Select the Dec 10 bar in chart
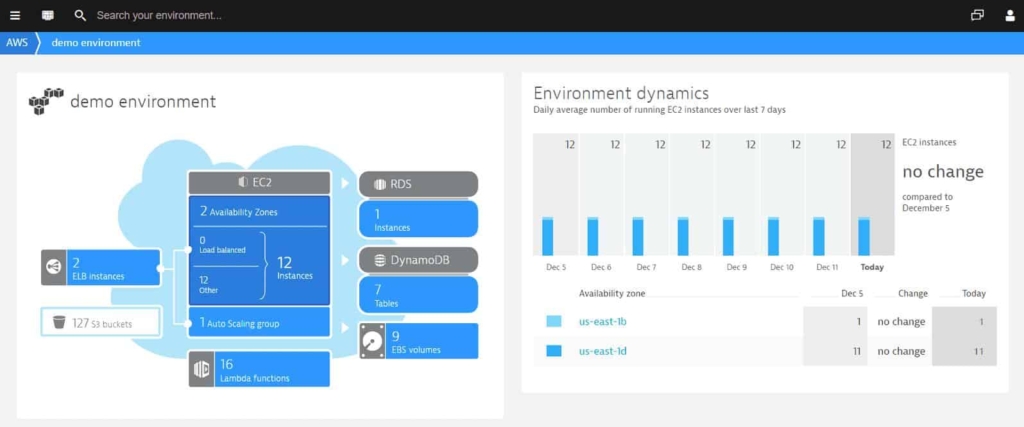Image resolution: width=1024 pixels, height=427 pixels. [x=773, y=236]
